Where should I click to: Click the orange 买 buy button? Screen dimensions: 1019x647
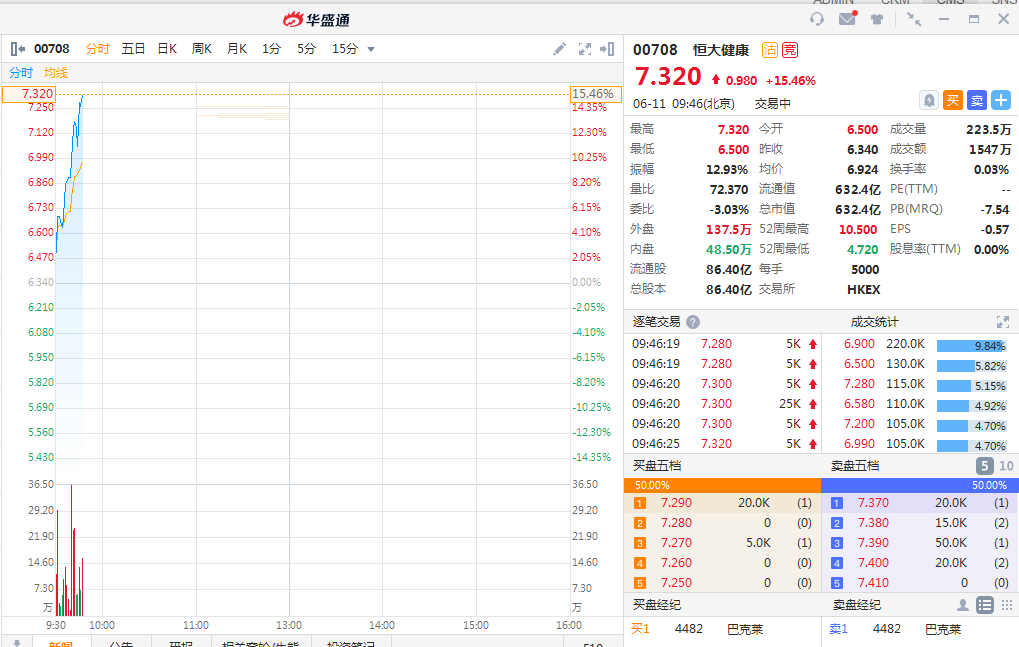pos(953,100)
